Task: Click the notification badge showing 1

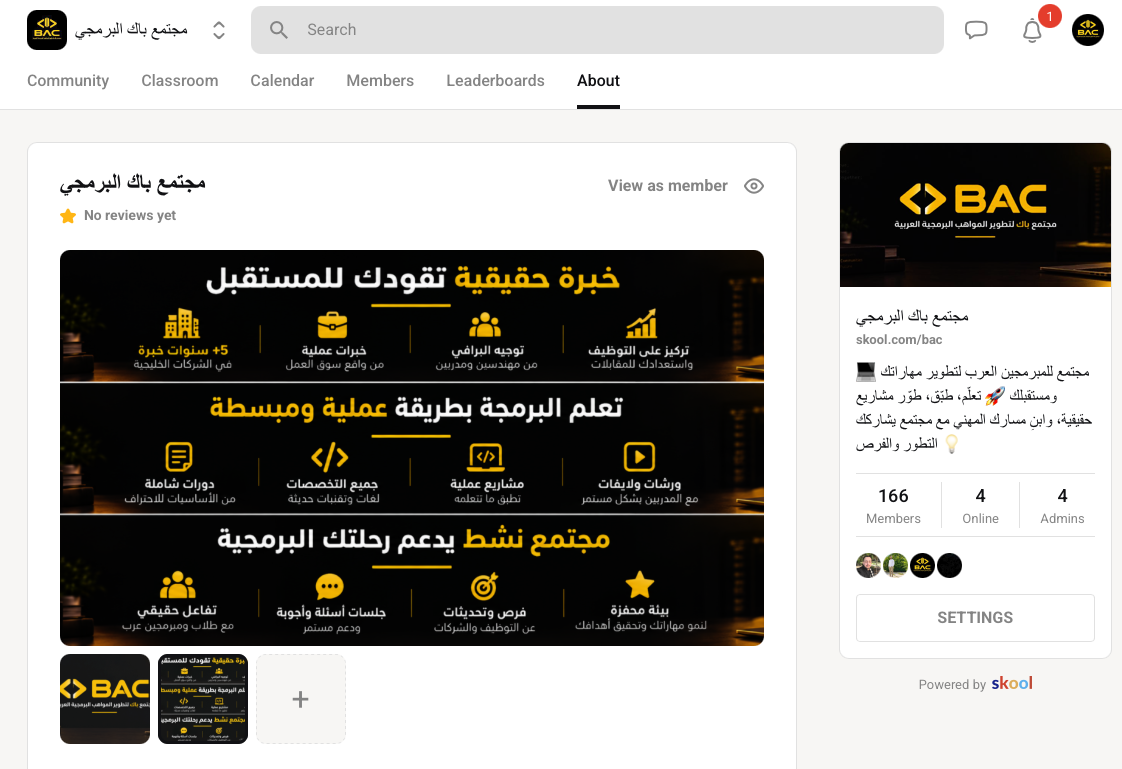Action: pos(1049,16)
